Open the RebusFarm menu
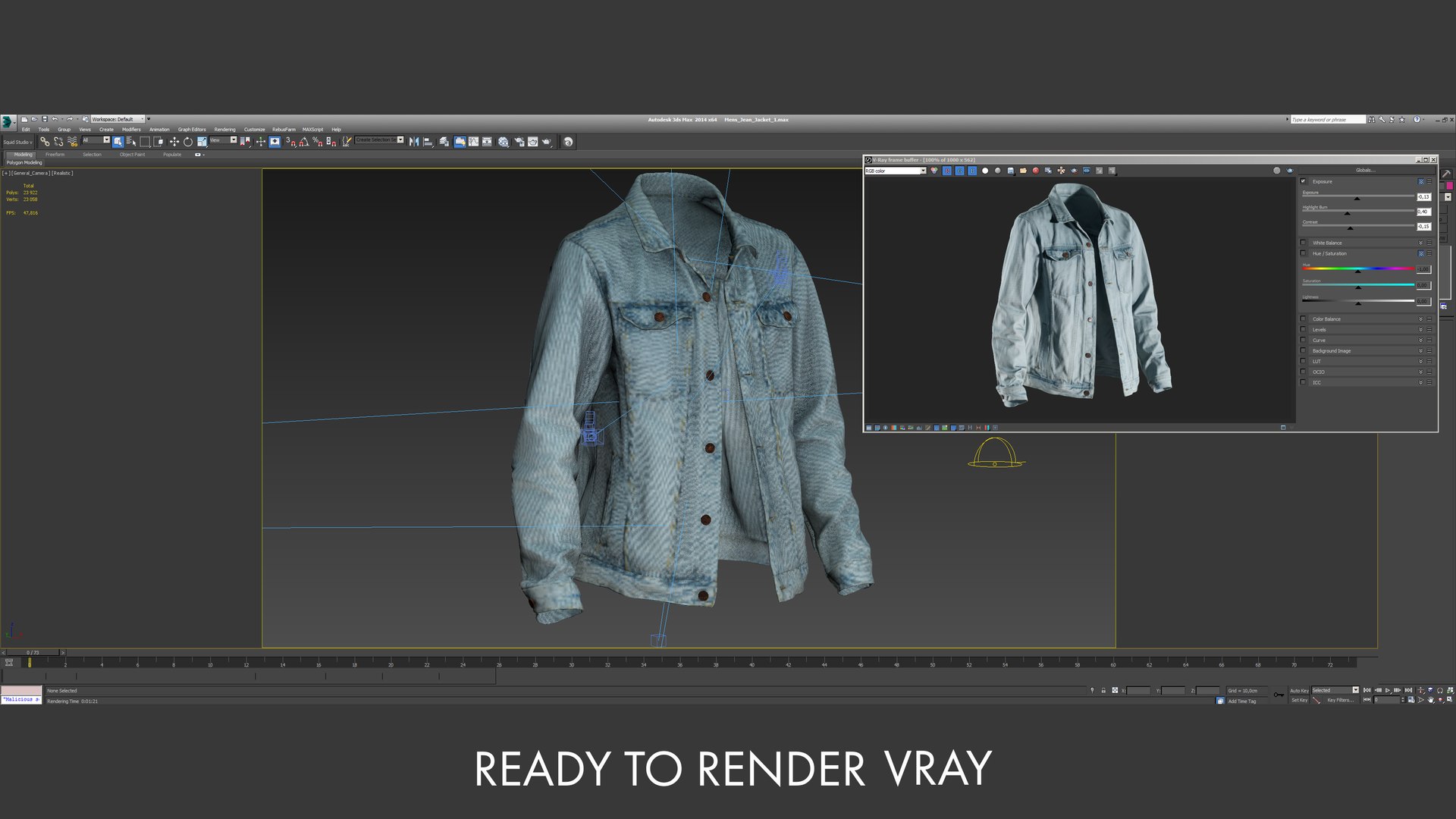 [284, 130]
